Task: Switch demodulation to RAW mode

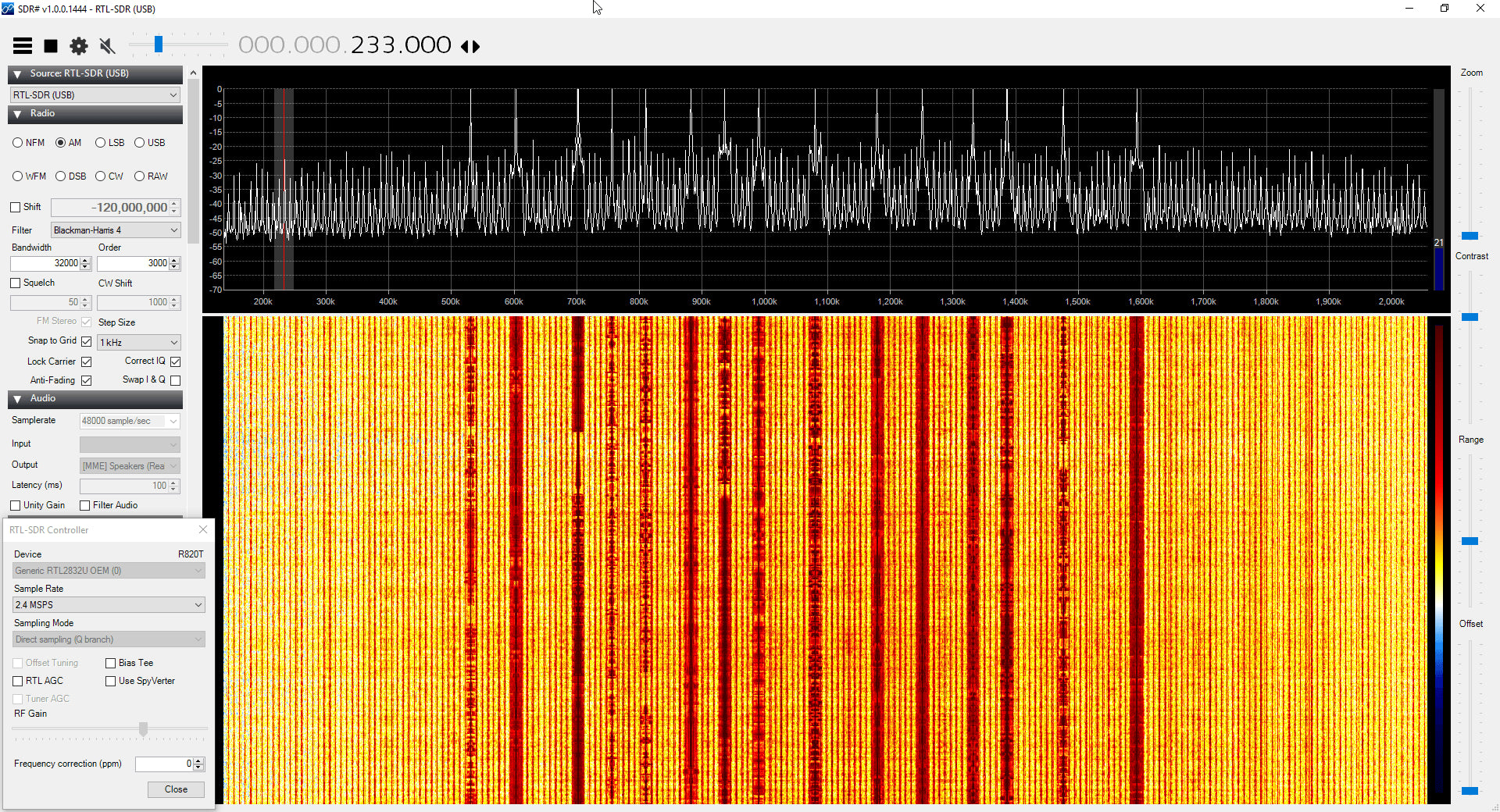Action: click(137, 176)
